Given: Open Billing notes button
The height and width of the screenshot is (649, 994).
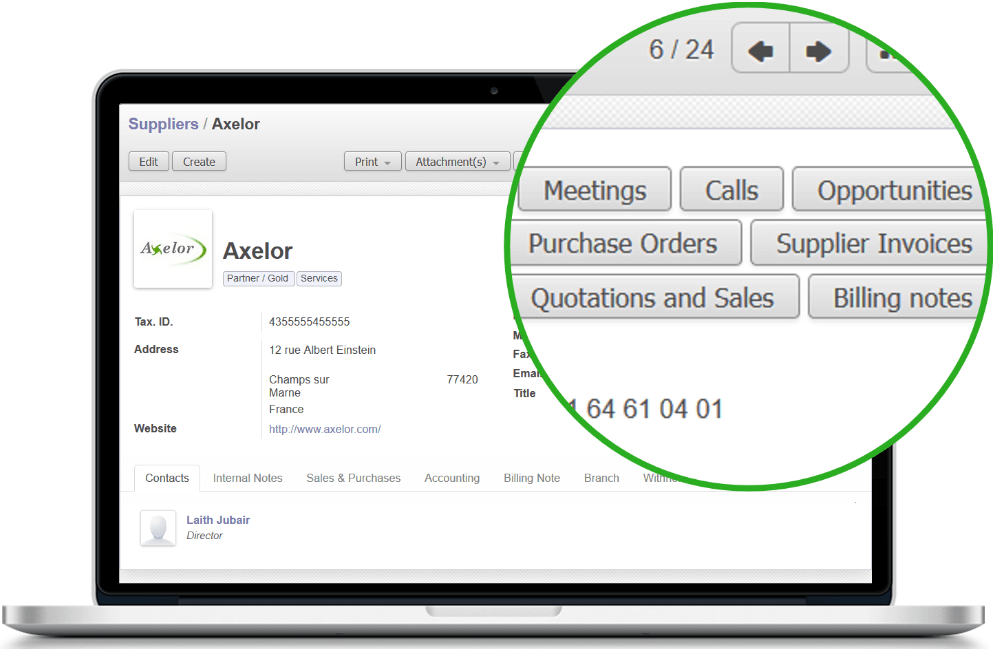Looking at the screenshot, I should 896,297.
